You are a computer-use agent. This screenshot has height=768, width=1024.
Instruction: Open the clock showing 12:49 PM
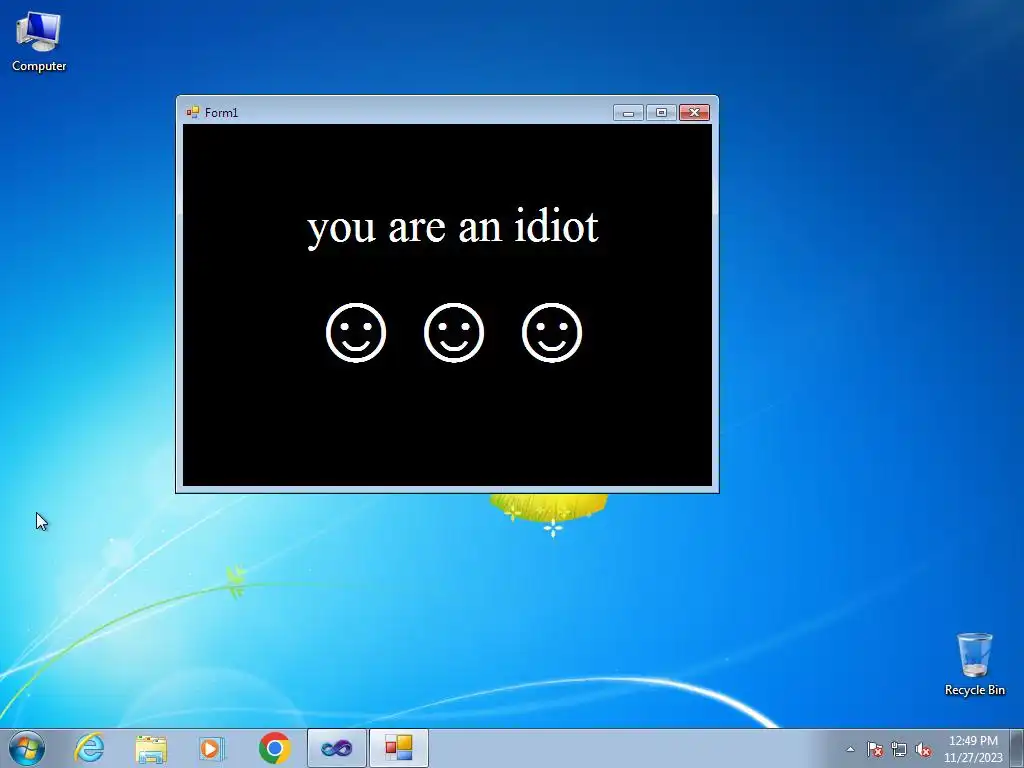[973, 749]
